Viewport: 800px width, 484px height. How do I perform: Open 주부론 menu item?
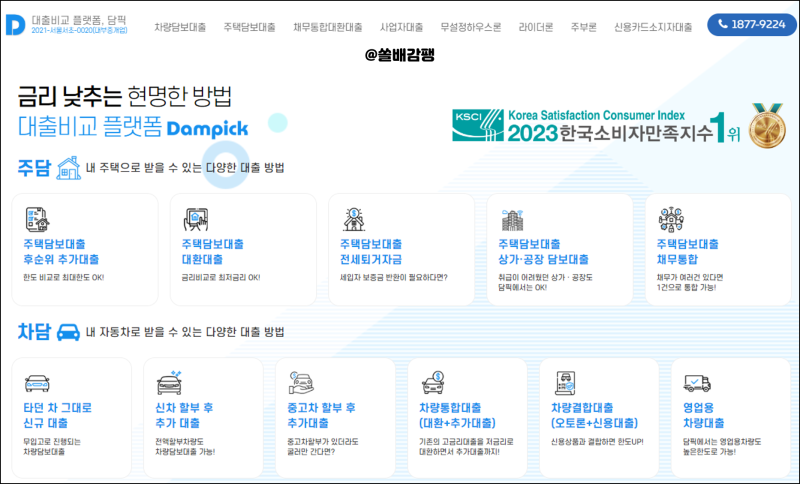click(x=584, y=27)
